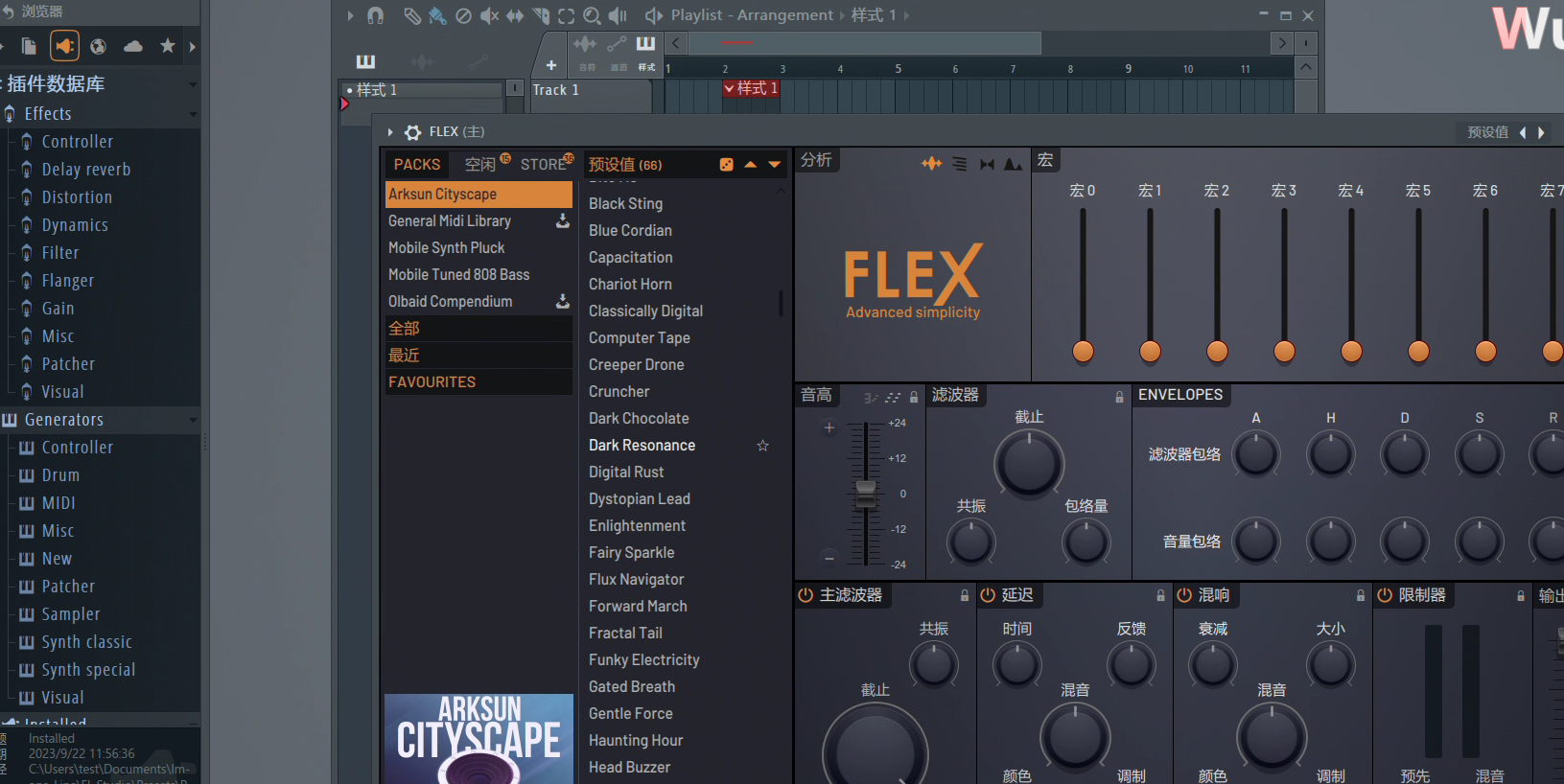The height and width of the screenshot is (784, 1564).
Task: Go to previous 预设值 preset arrow
Action: point(1523,133)
